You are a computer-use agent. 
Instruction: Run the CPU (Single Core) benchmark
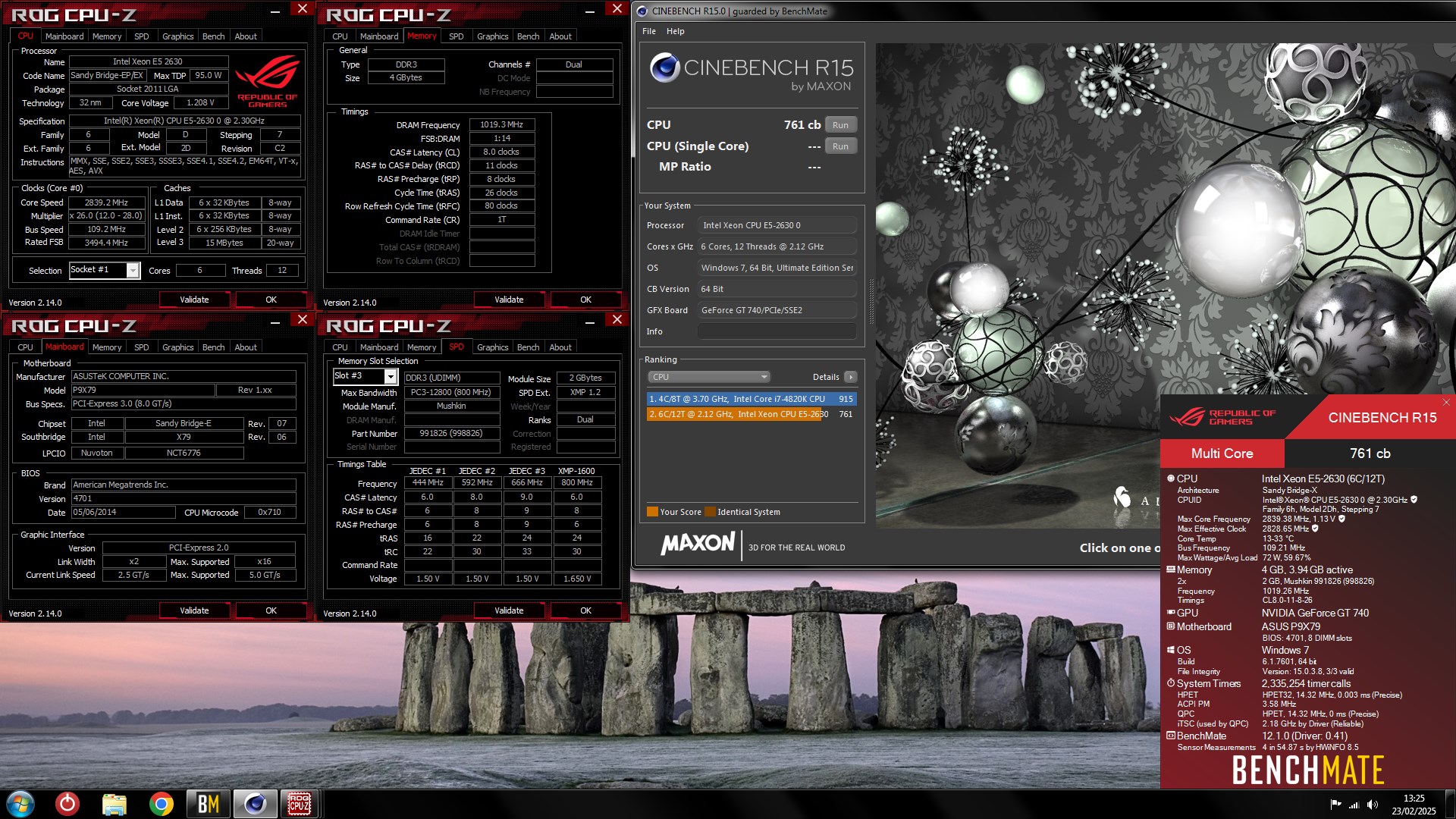(840, 146)
